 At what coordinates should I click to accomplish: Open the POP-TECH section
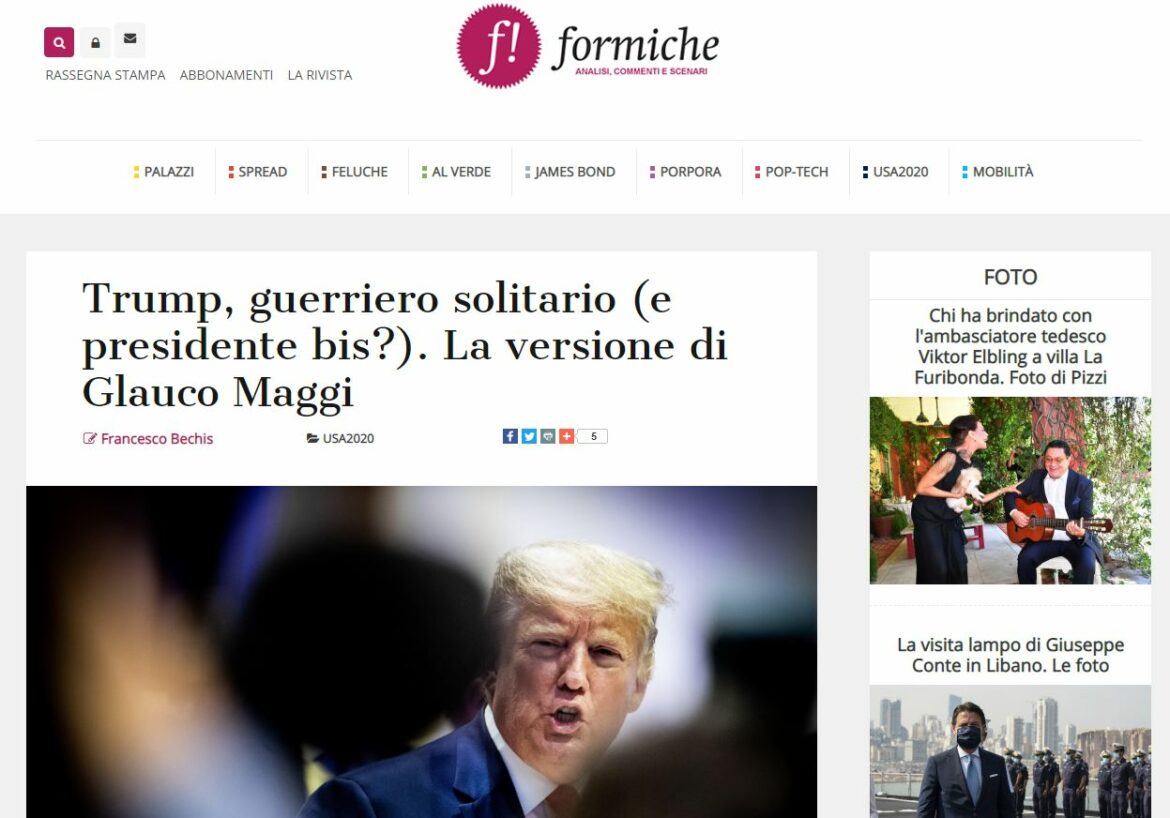[x=792, y=172]
